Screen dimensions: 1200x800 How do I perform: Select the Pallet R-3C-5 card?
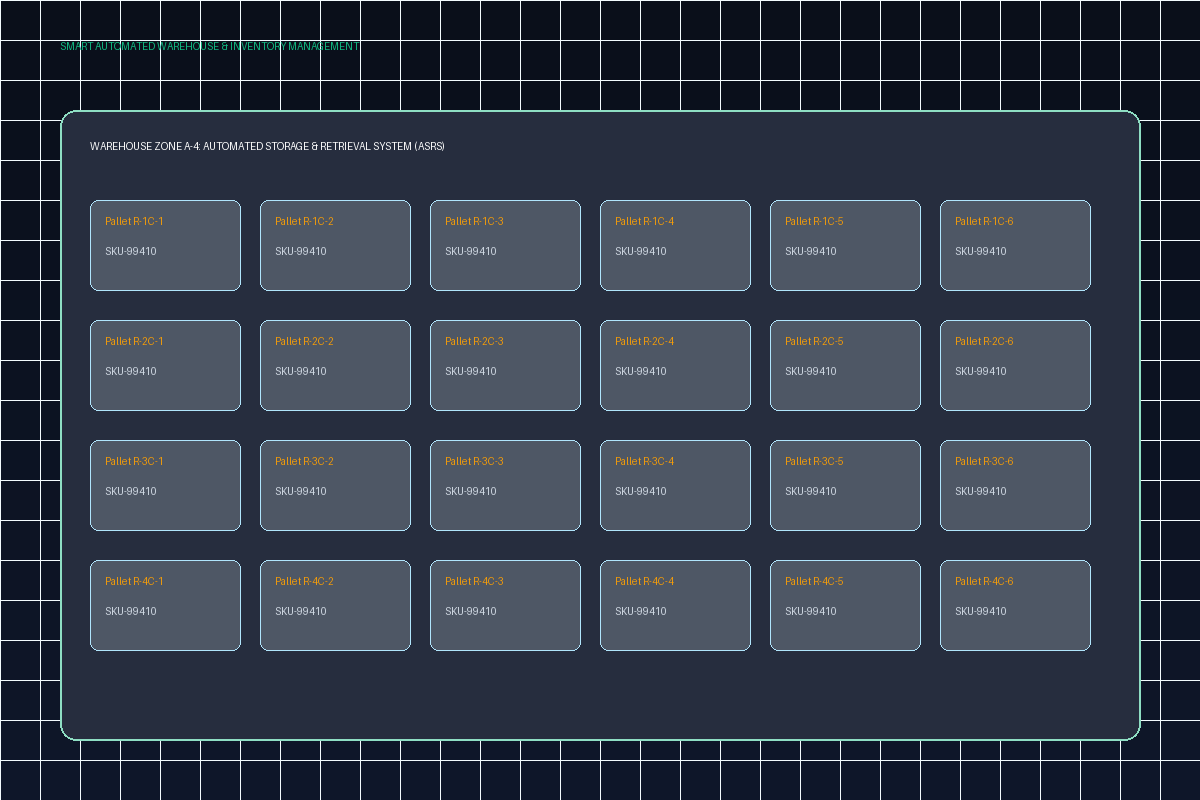coord(845,485)
